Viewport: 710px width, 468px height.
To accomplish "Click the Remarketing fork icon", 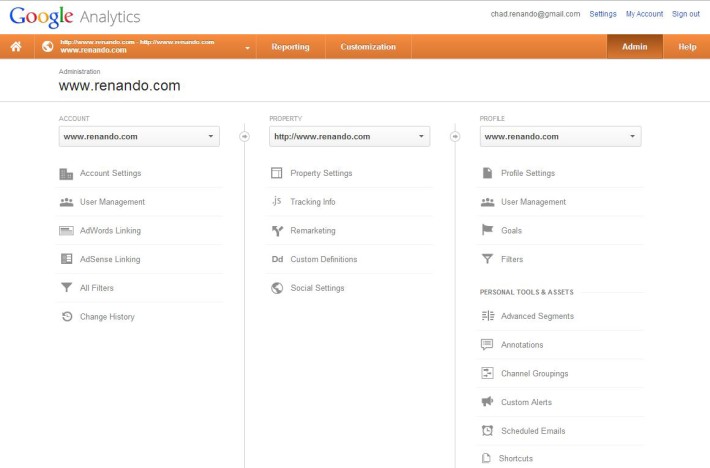I will [277, 231].
